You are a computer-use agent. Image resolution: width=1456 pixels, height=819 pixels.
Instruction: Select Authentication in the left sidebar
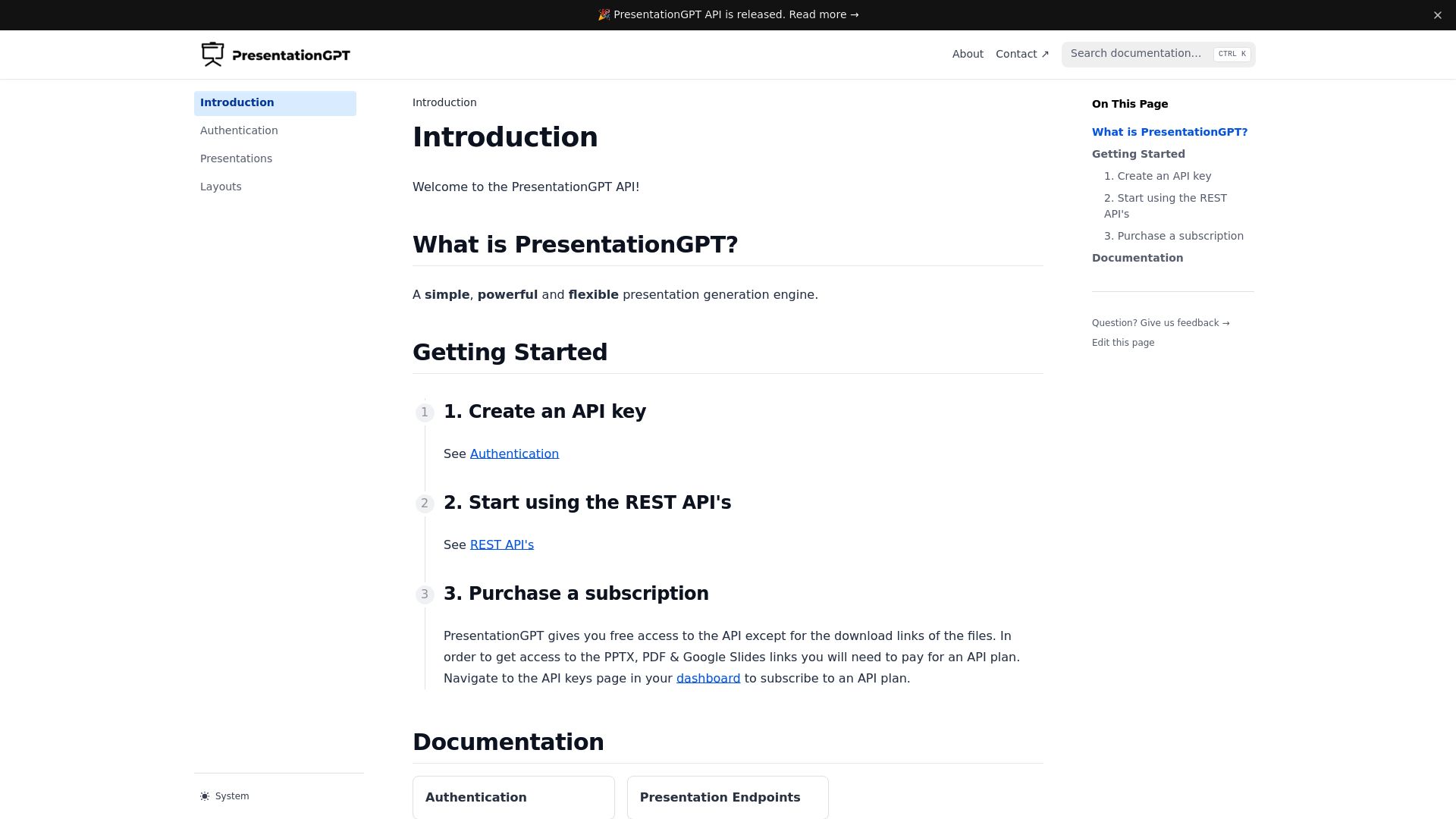[239, 130]
